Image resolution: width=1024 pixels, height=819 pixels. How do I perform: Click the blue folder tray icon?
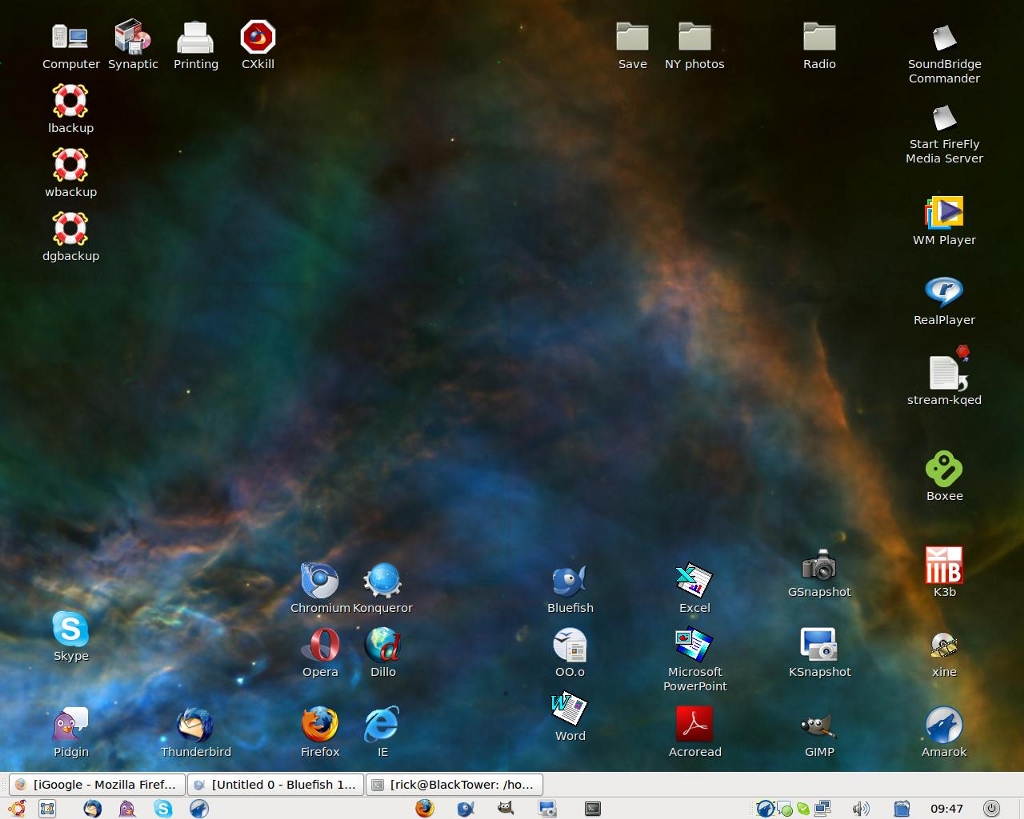902,809
